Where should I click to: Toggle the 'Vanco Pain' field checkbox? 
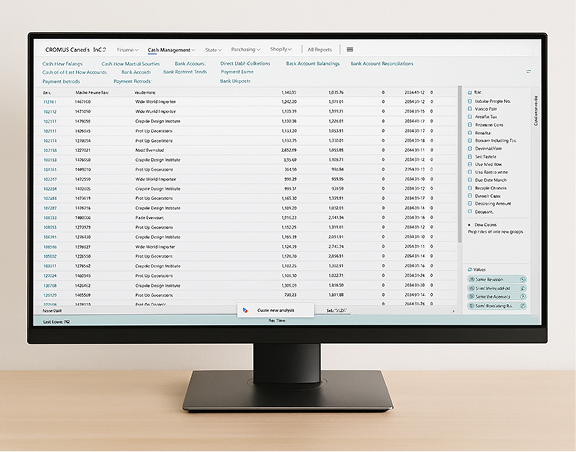click(x=470, y=109)
